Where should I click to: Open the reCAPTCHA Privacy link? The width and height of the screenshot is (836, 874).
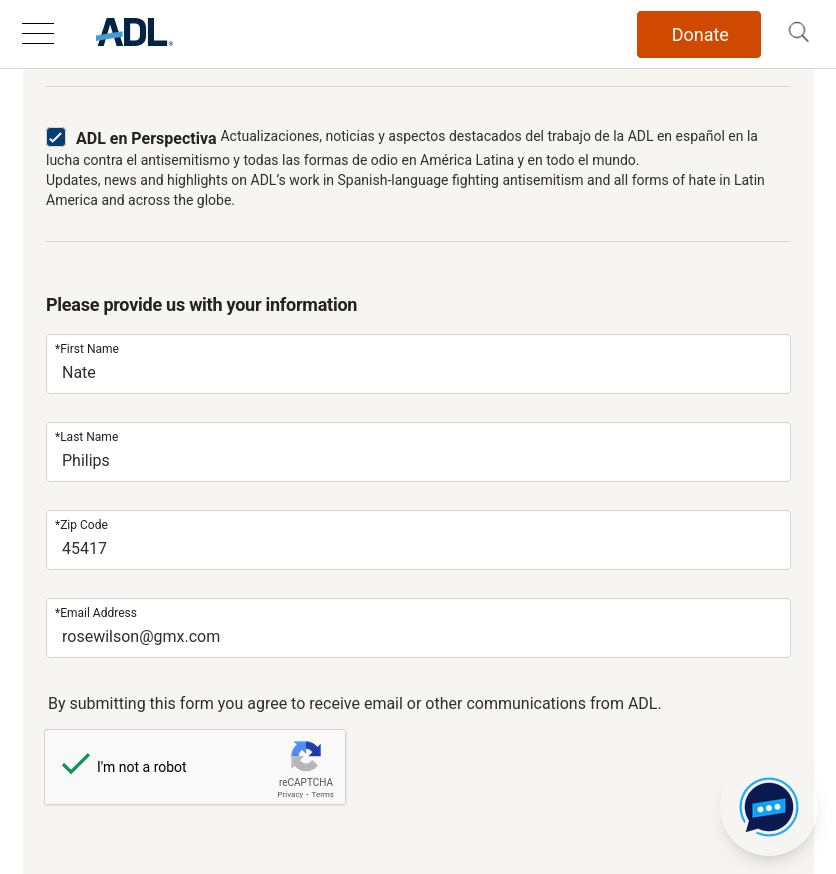tap(290, 794)
